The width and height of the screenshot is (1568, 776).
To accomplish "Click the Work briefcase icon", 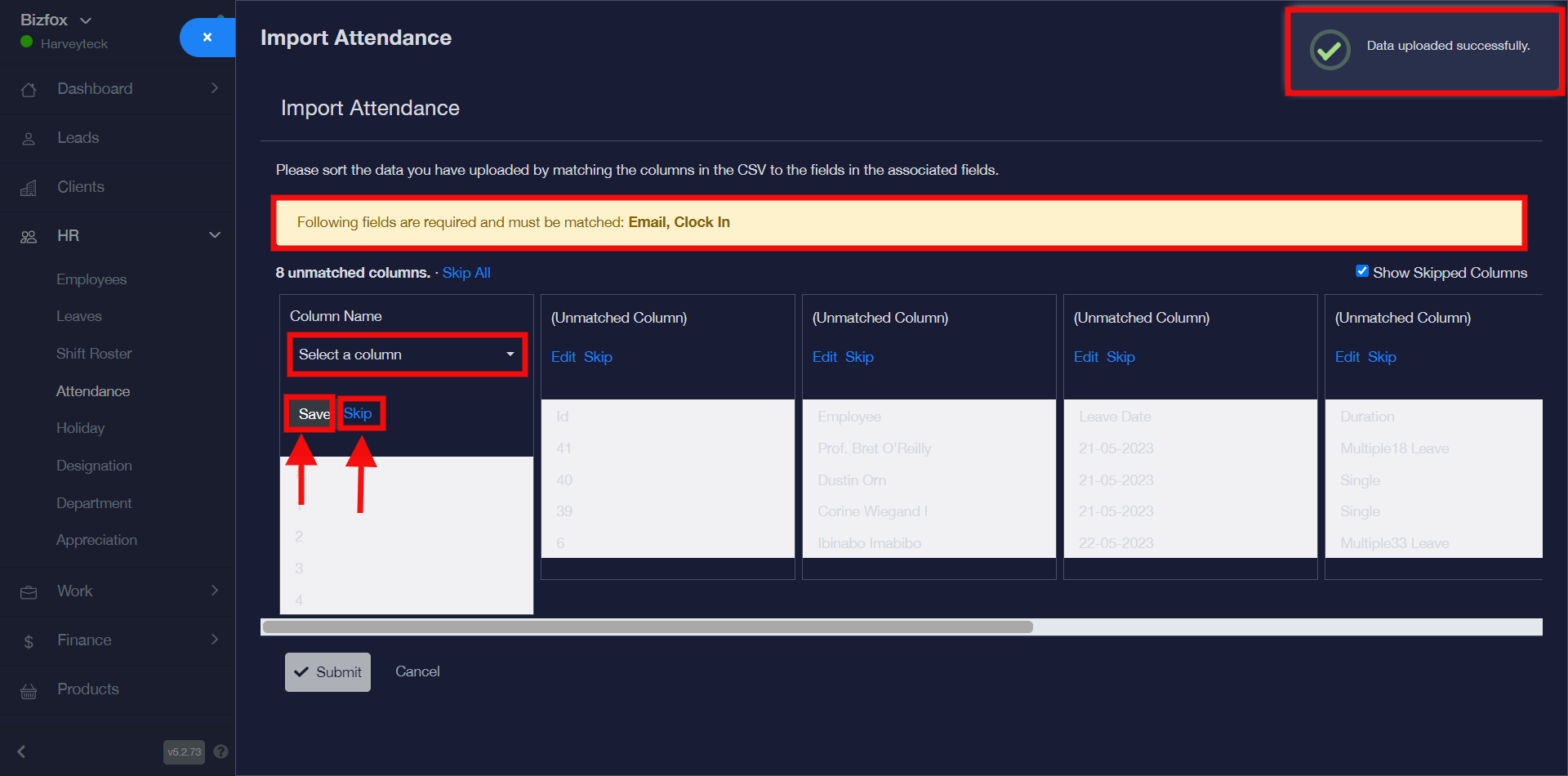I will click(29, 592).
